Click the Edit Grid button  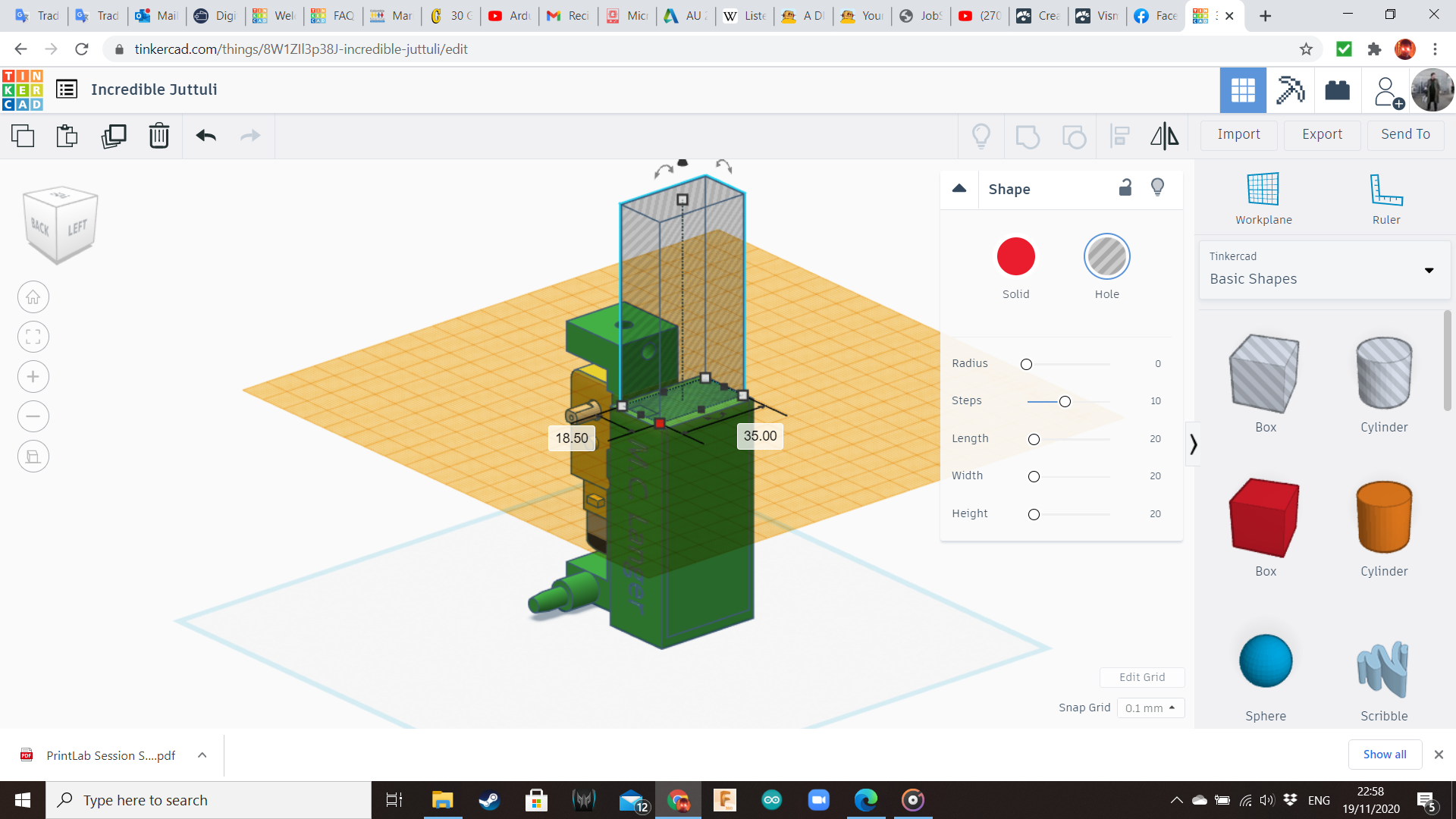(1141, 677)
